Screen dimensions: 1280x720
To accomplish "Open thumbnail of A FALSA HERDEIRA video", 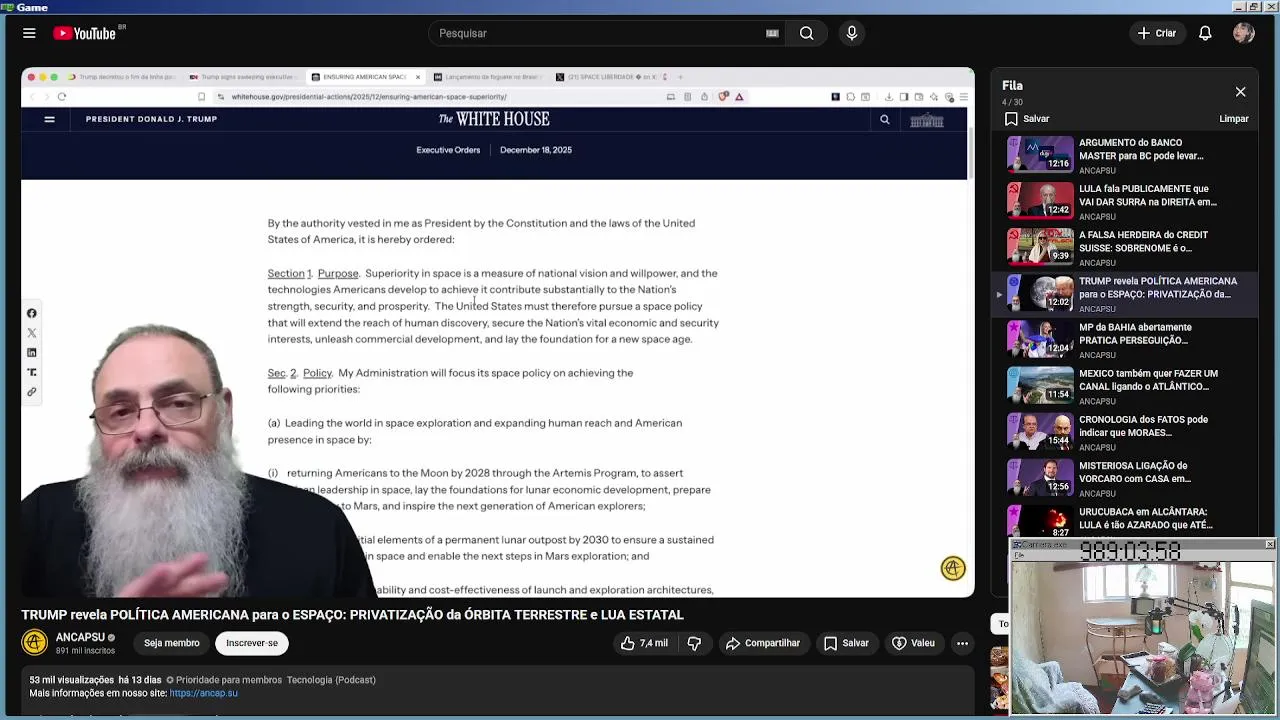I will 1040,246.
